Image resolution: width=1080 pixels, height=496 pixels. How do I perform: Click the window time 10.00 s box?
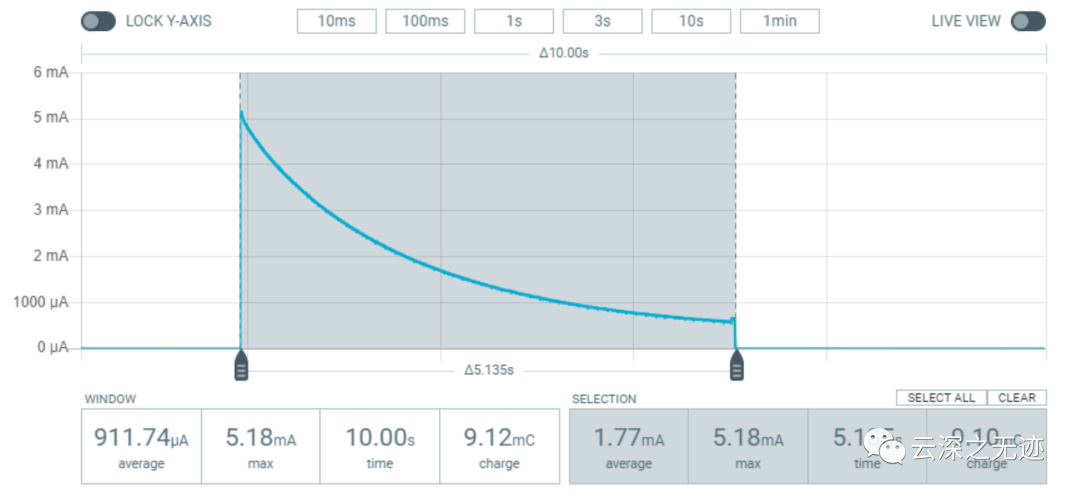tap(379, 446)
